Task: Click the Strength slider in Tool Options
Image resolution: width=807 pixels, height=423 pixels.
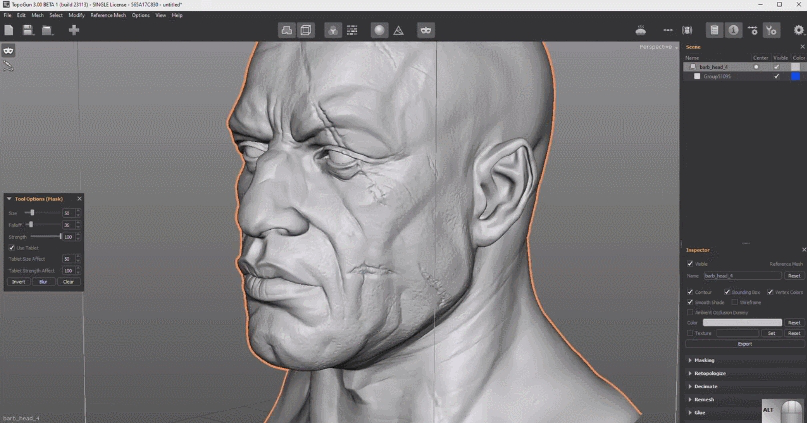Action: (45, 237)
